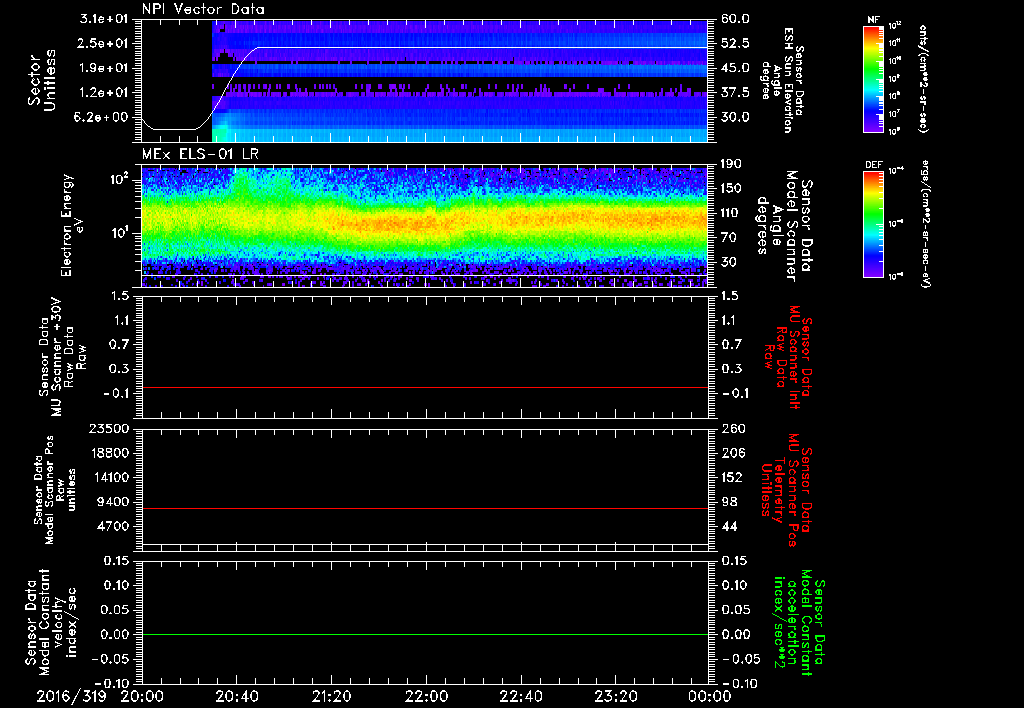The width and height of the screenshot is (1024, 708).
Task: Click the "18800" scanner position tick label
Action: pyautogui.click(x=110, y=453)
